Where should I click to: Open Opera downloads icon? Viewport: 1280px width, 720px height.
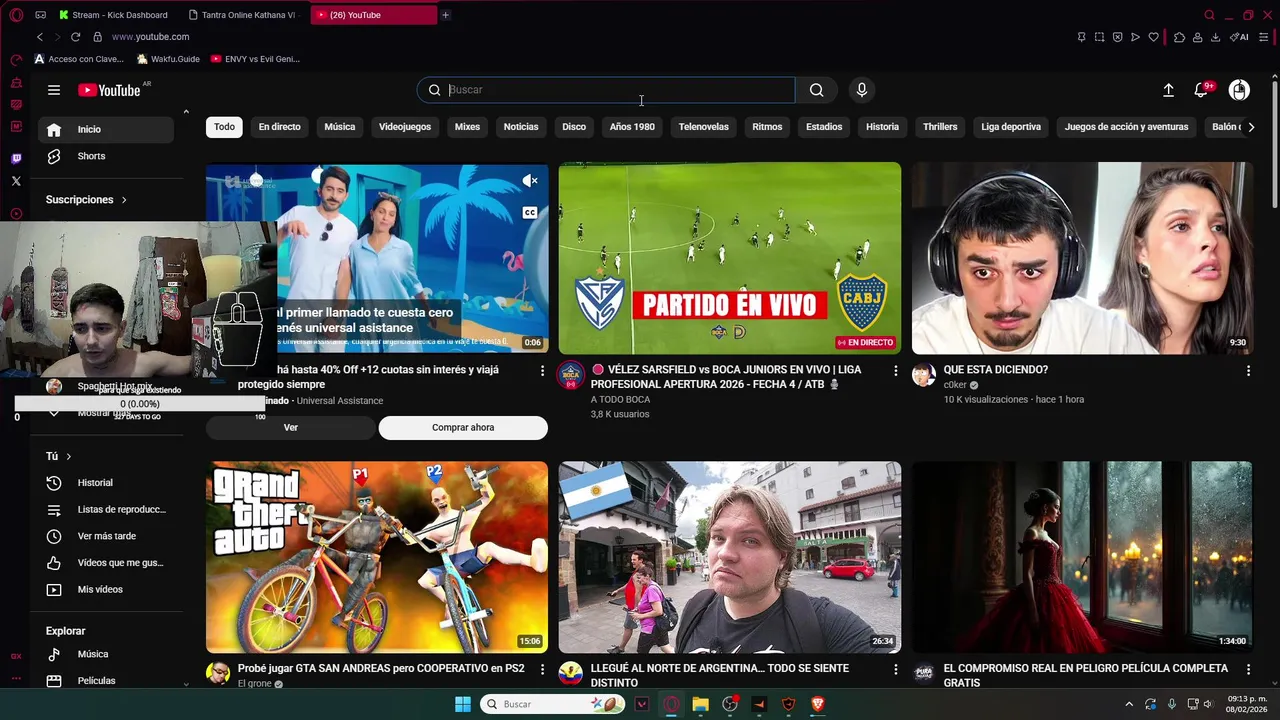click(x=1215, y=37)
